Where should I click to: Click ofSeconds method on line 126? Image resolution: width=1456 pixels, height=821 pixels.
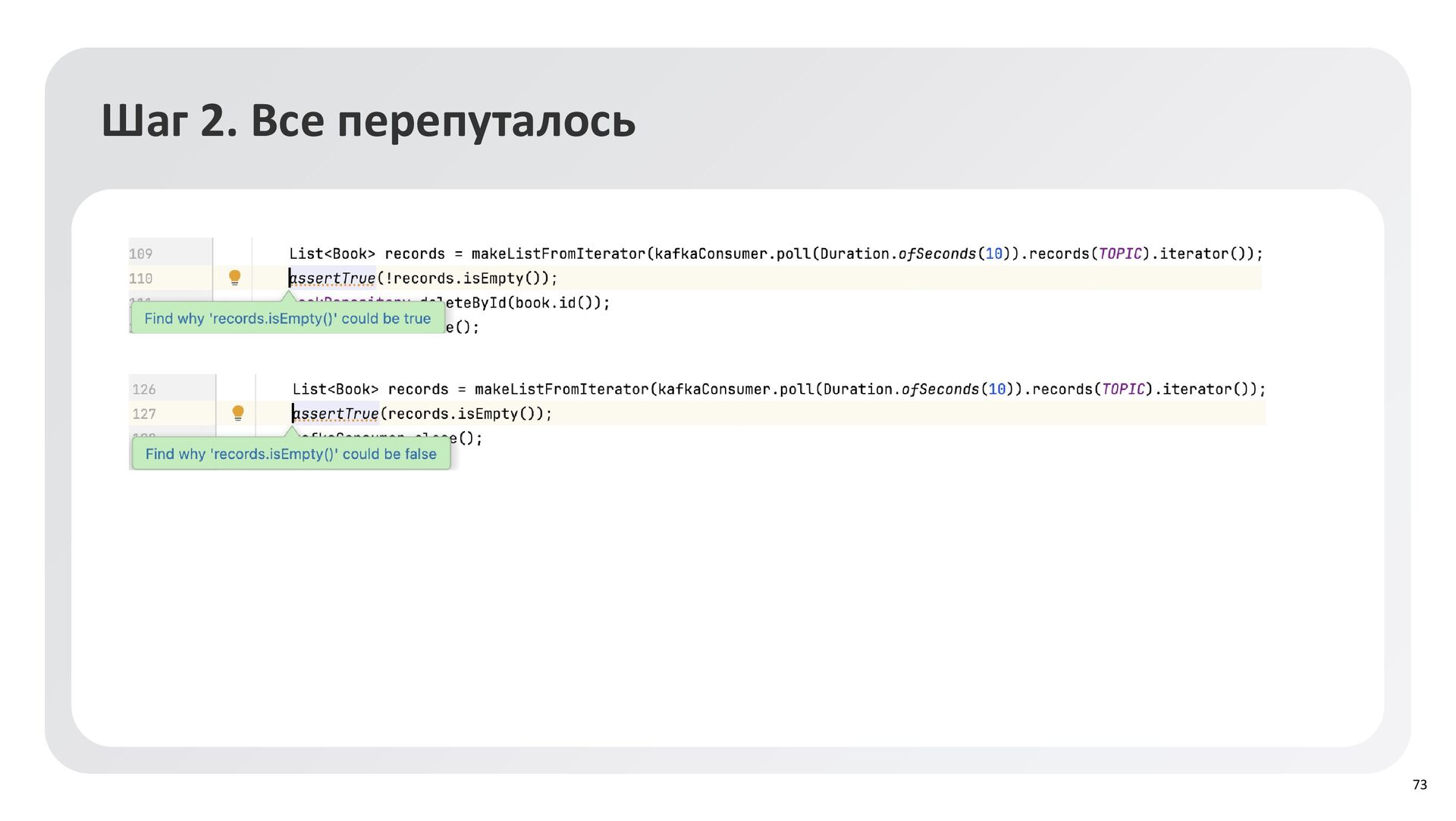[940, 389]
